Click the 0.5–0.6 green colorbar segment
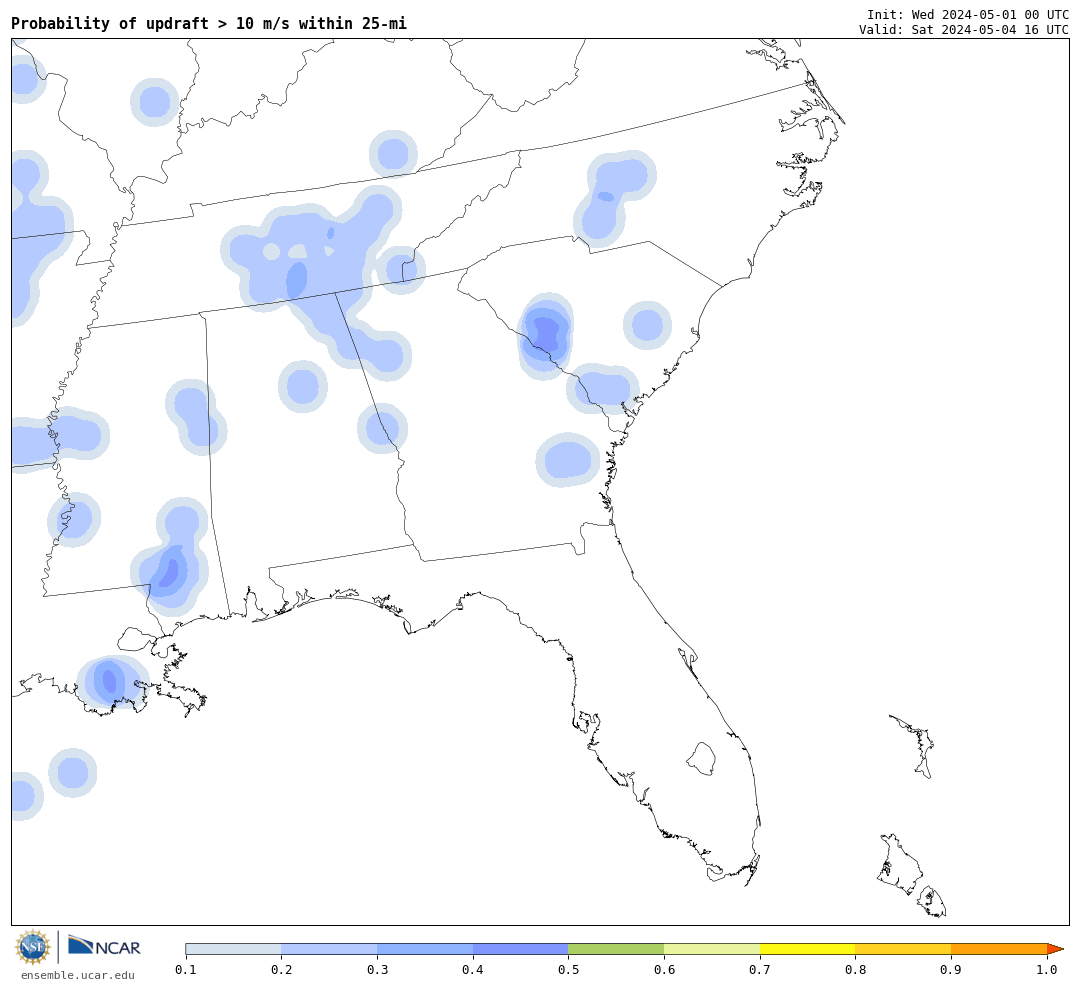This screenshot has height=988, width=1080. 616,949
